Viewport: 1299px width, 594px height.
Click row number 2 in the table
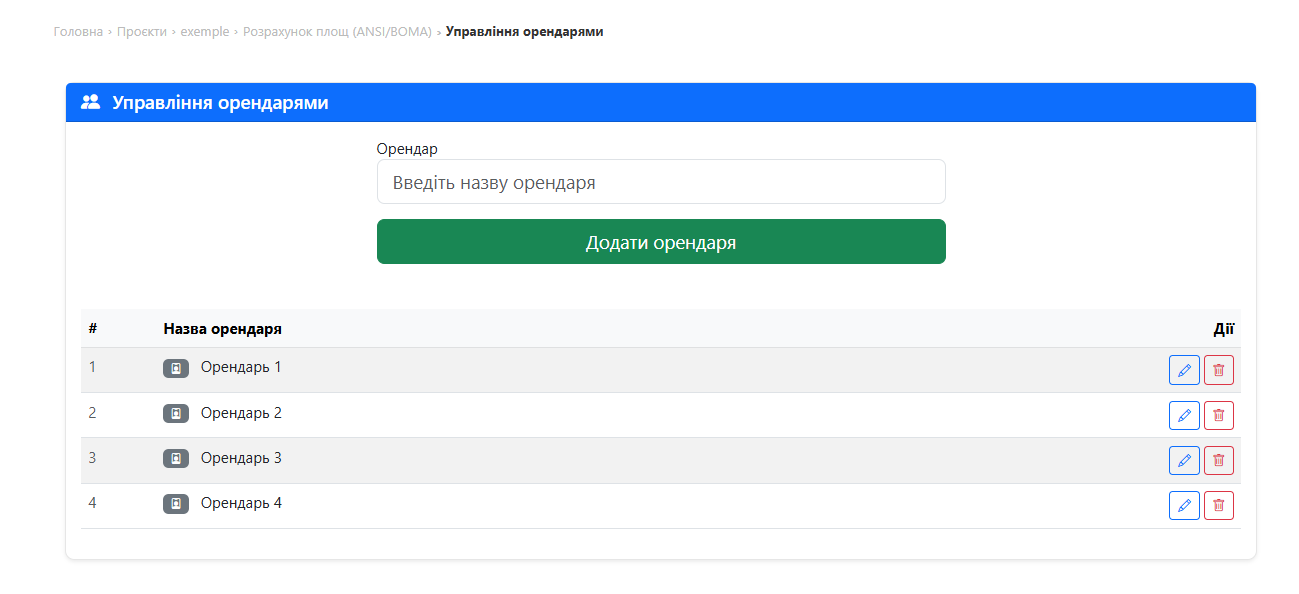(x=93, y=412)
